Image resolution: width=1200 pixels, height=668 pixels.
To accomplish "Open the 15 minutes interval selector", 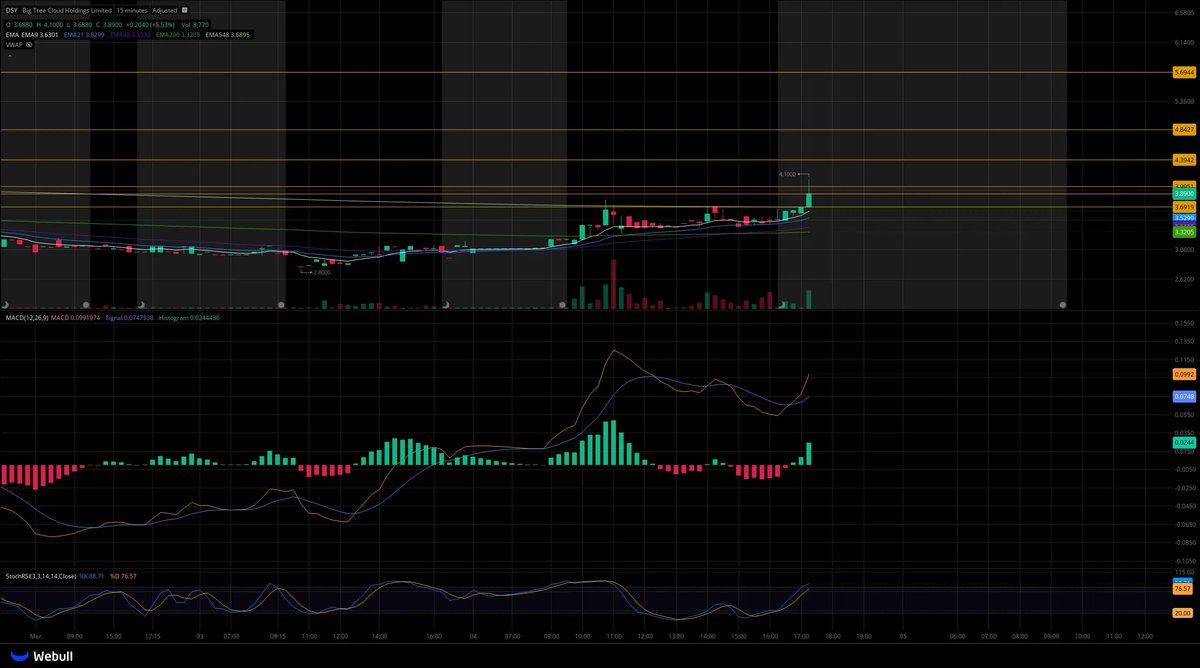I will coord(131,10).
